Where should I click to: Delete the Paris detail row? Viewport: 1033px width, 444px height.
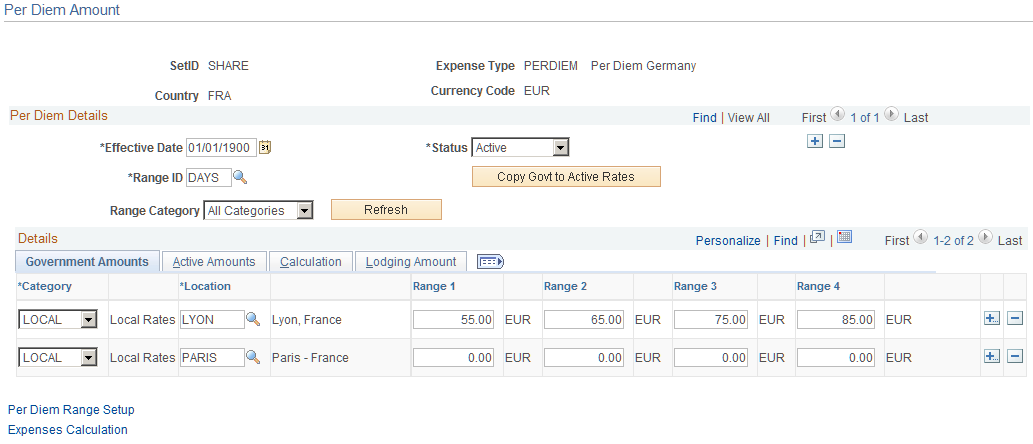click(x=1015, y=358)
